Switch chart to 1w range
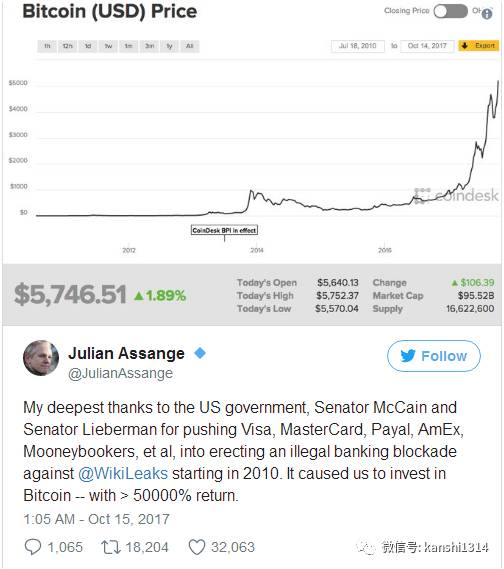The height and width of the screenshot is (569, 504). coord(108,46)
